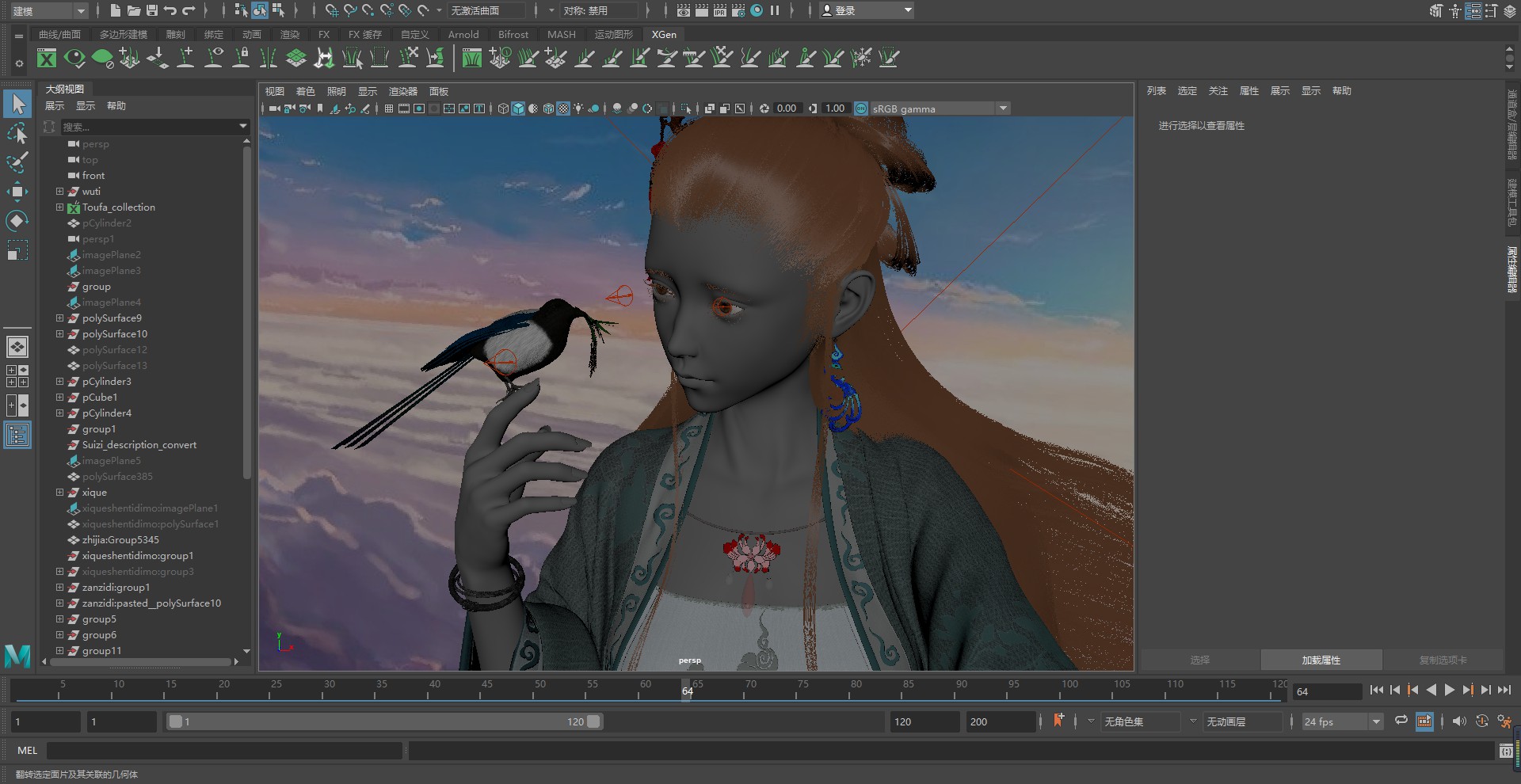
Task: Click the Undo arrow in the status line
Action: point(170,10)
